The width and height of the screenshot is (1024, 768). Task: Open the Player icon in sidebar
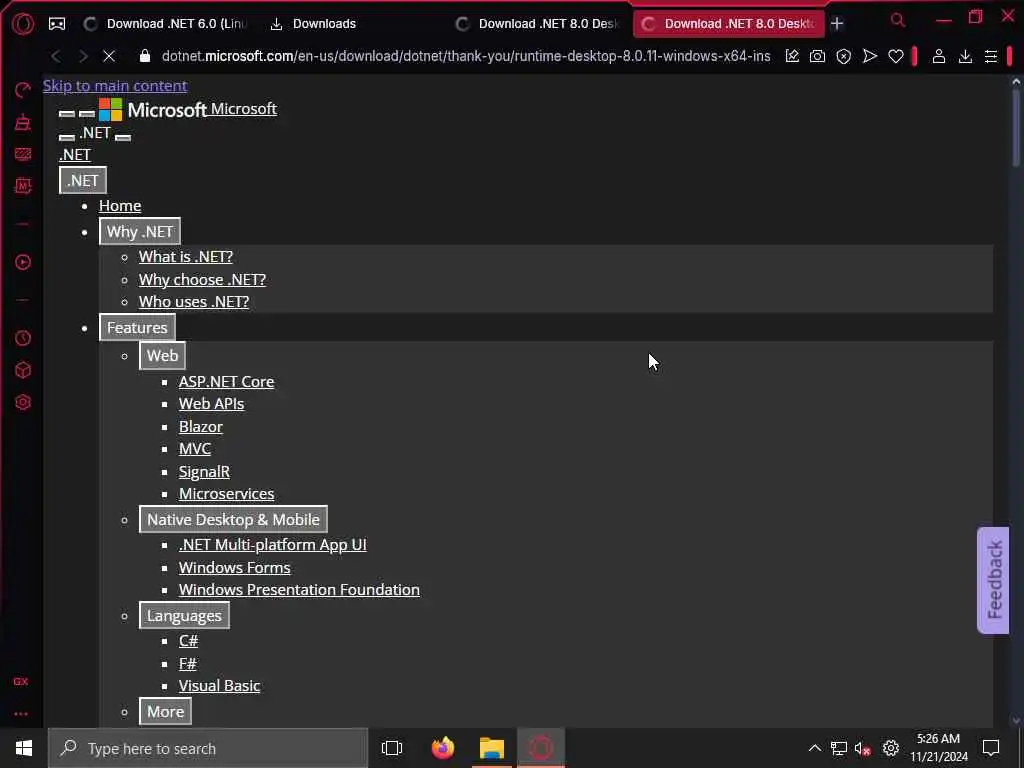pyautogui.click(x=23, y=263)
